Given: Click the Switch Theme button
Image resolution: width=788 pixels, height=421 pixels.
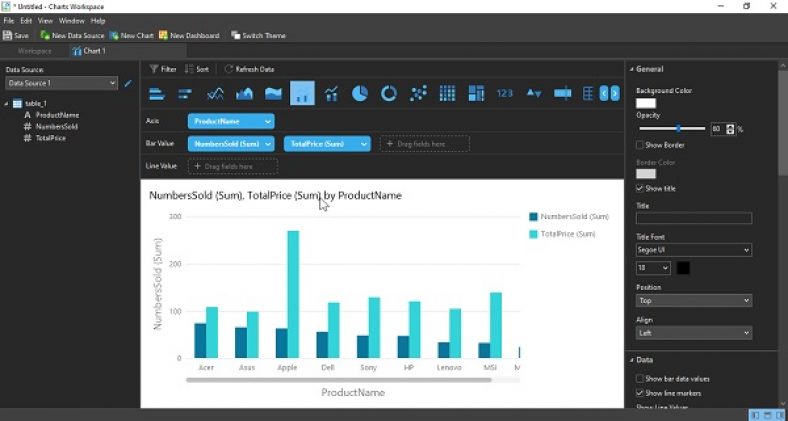Looking at the screenshot, I should coord(258,35).
